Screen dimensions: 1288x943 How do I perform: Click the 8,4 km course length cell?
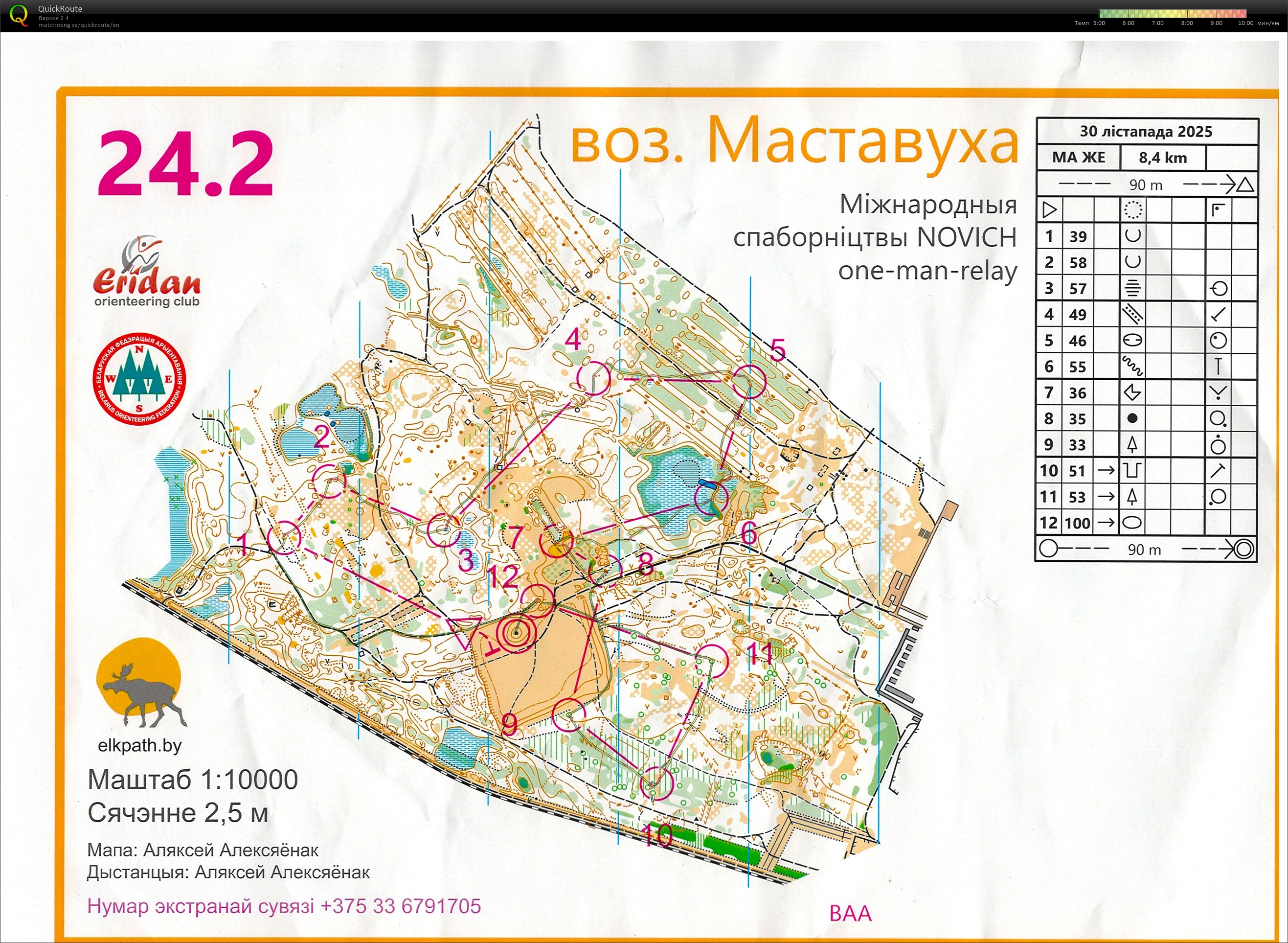(x=1162, y=158)
